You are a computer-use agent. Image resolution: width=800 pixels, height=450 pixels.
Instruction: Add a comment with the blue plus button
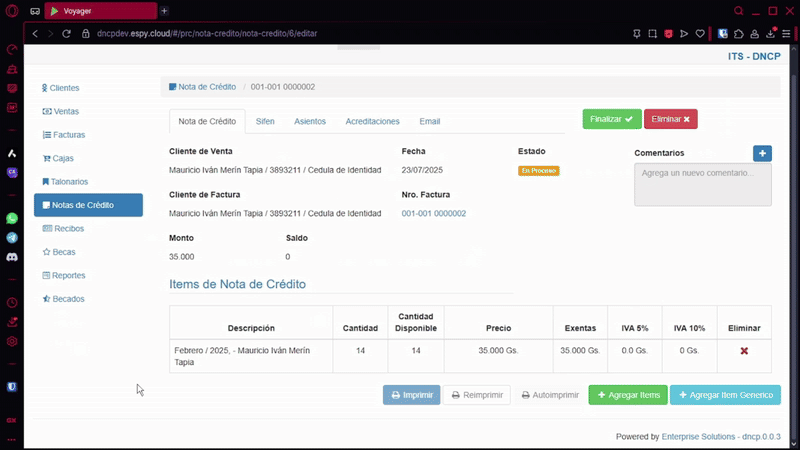click(762, 153)
